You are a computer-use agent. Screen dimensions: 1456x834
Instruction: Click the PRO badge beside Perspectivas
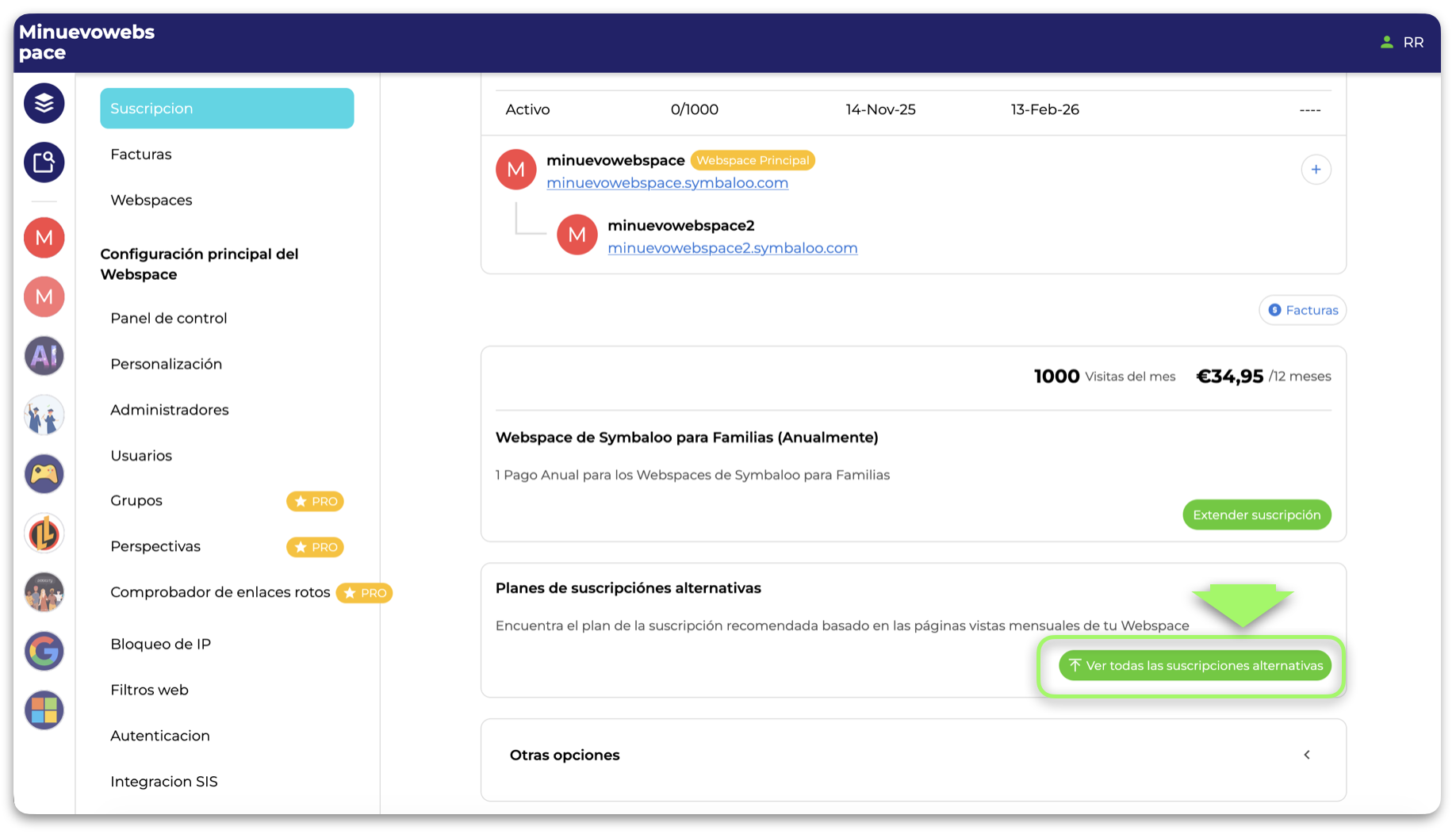pos(315,547)
